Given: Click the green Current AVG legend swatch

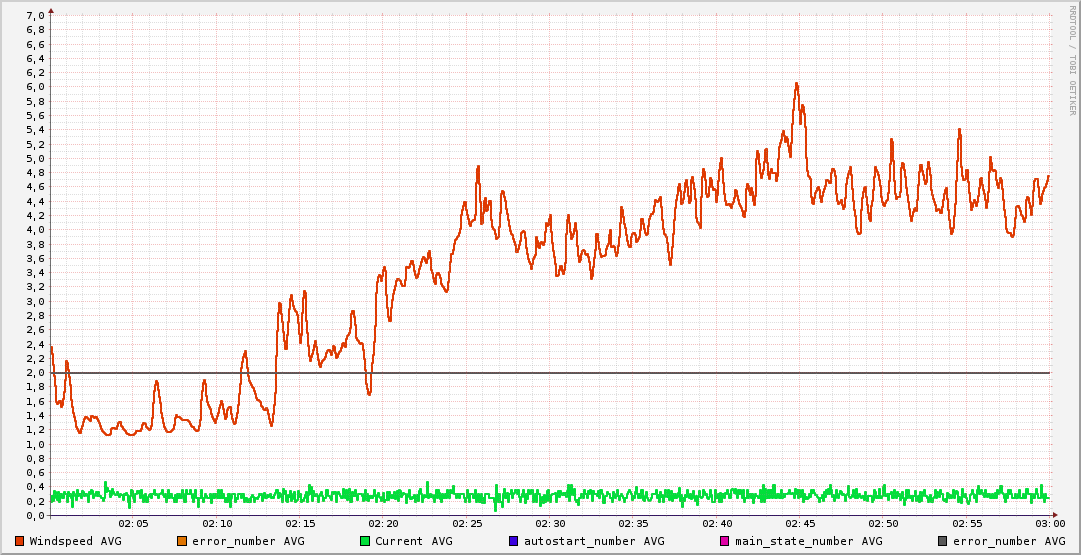Looking at the screenshot, I should [x=365, y=541].
